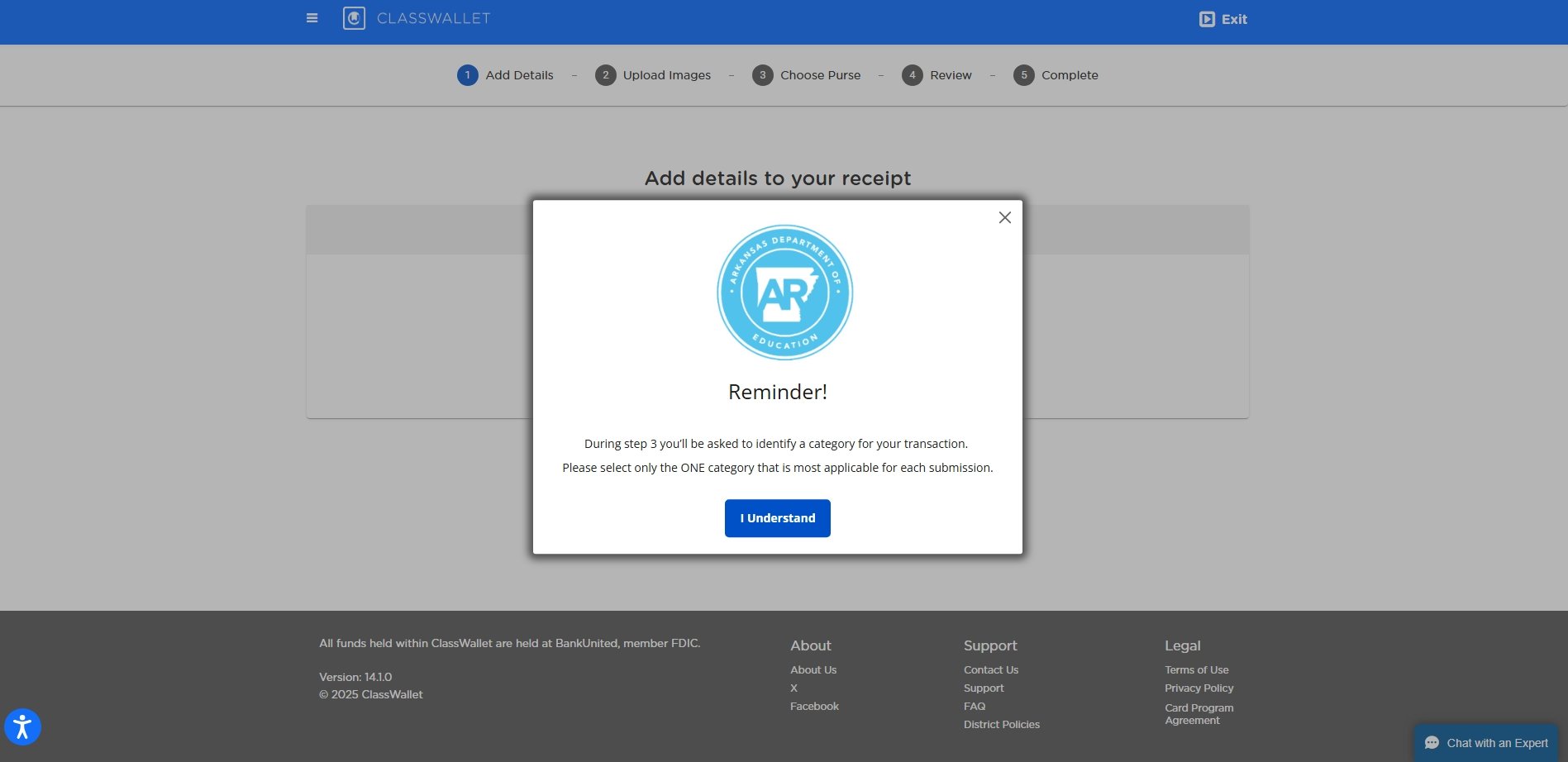Click the Reminder! heading text
The height and width of the screenshot is (762, 1568).
pyautogui.click(x=777, y=392)
